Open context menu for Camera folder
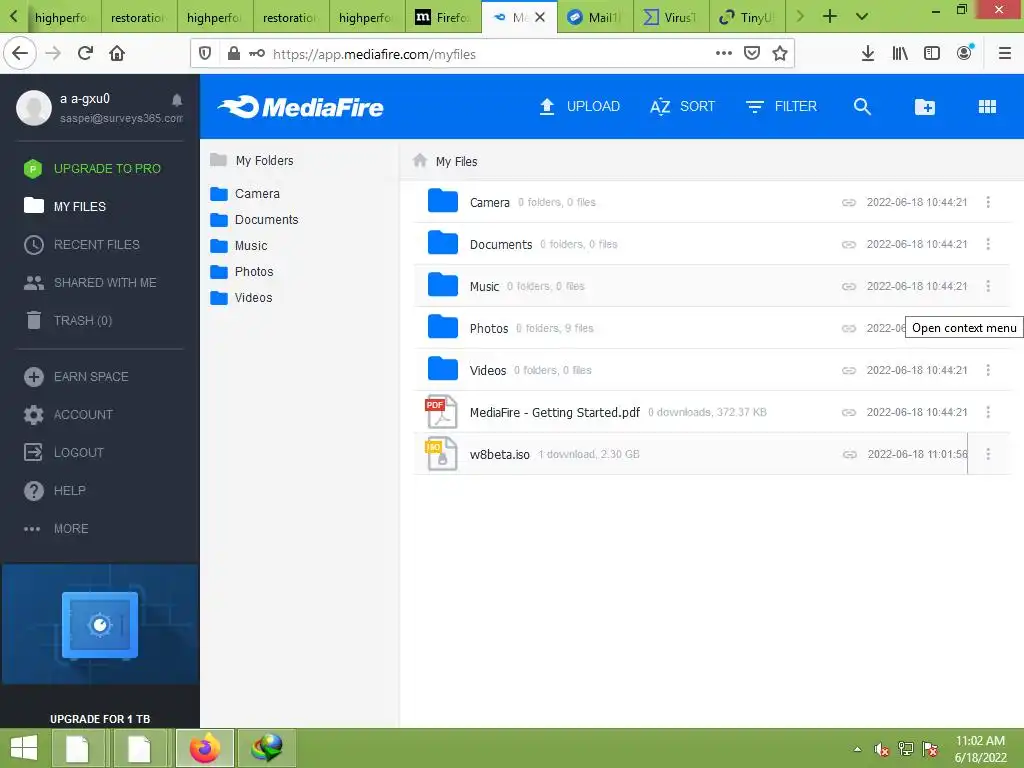The width and height of the screenshot is (1024, 768). 988,202
